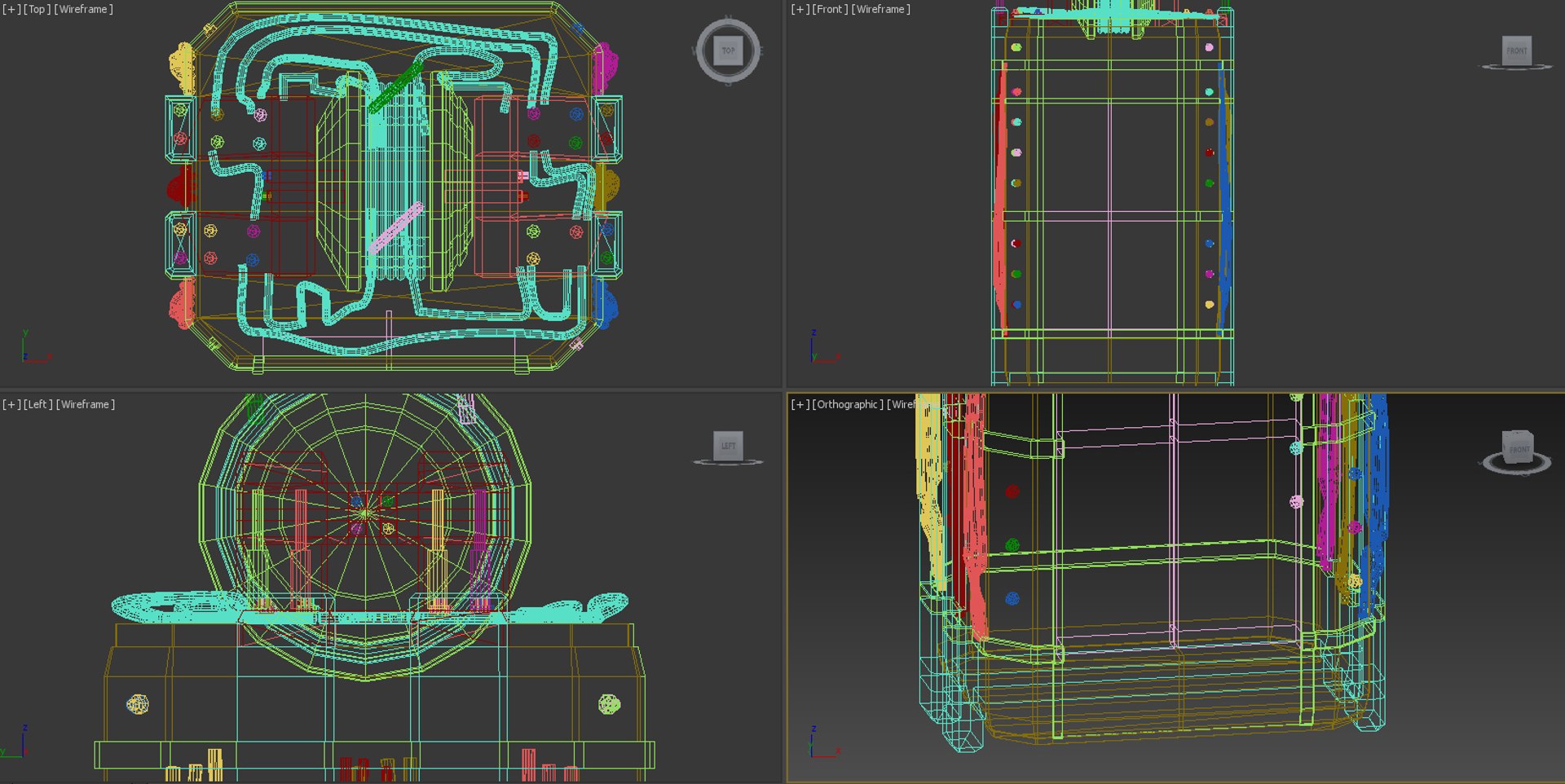Open the [+] menu in Orthographic viewport
This screenshot has height=784, width=1565.
click(800, 404)
